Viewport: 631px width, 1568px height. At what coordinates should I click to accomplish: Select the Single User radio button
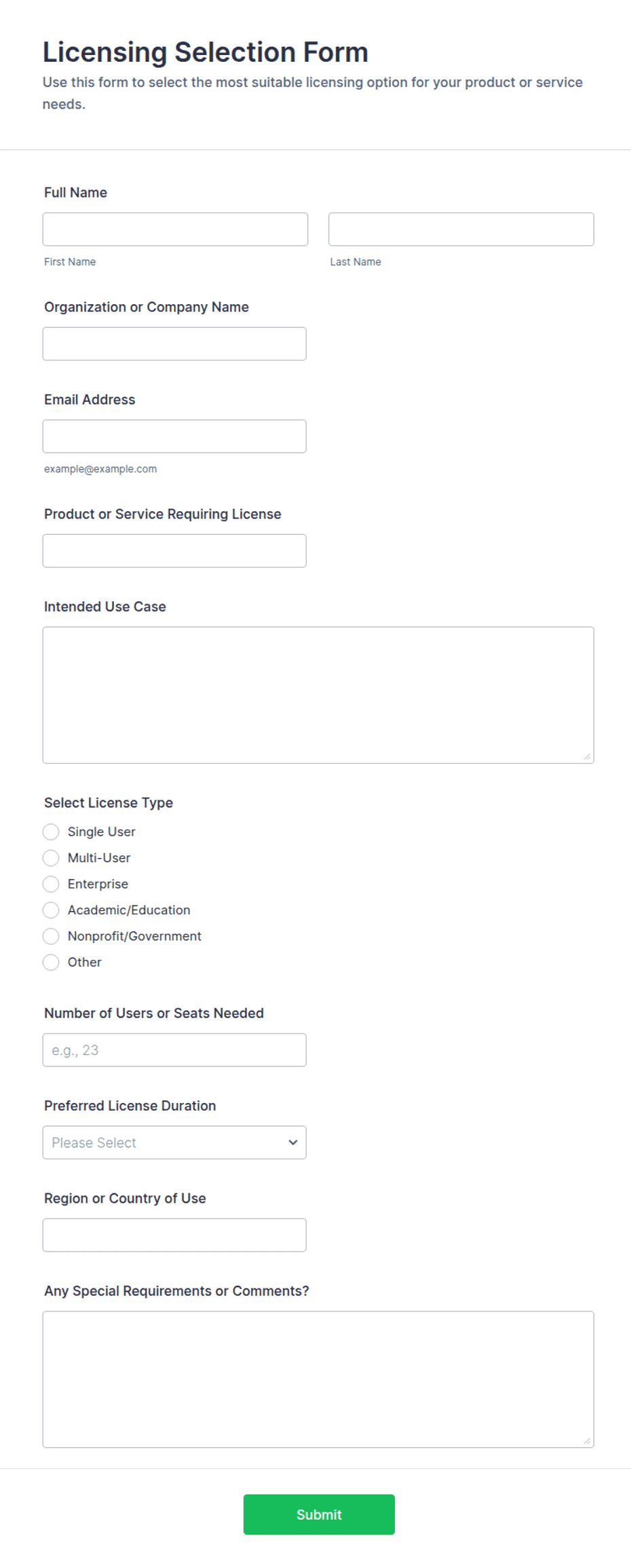tap(51, 832)
